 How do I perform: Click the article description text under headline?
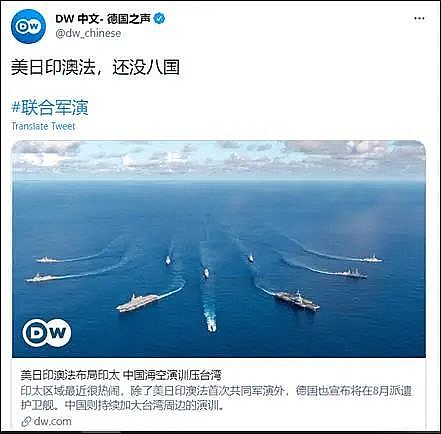216,398
